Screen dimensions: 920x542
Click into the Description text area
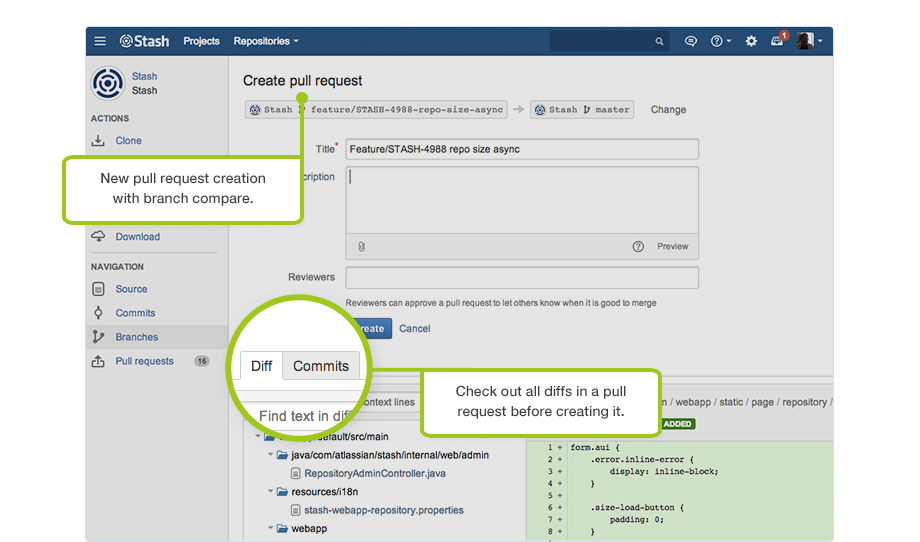coord(522,200)
